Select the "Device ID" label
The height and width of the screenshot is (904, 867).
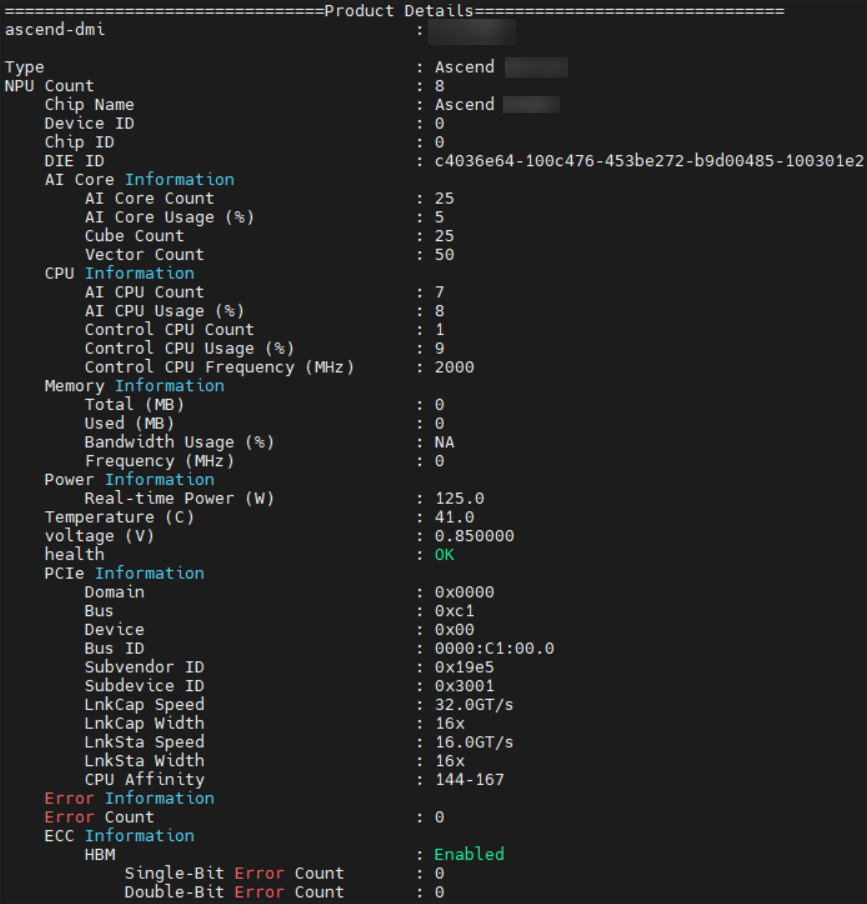click(x=89, y=123)
